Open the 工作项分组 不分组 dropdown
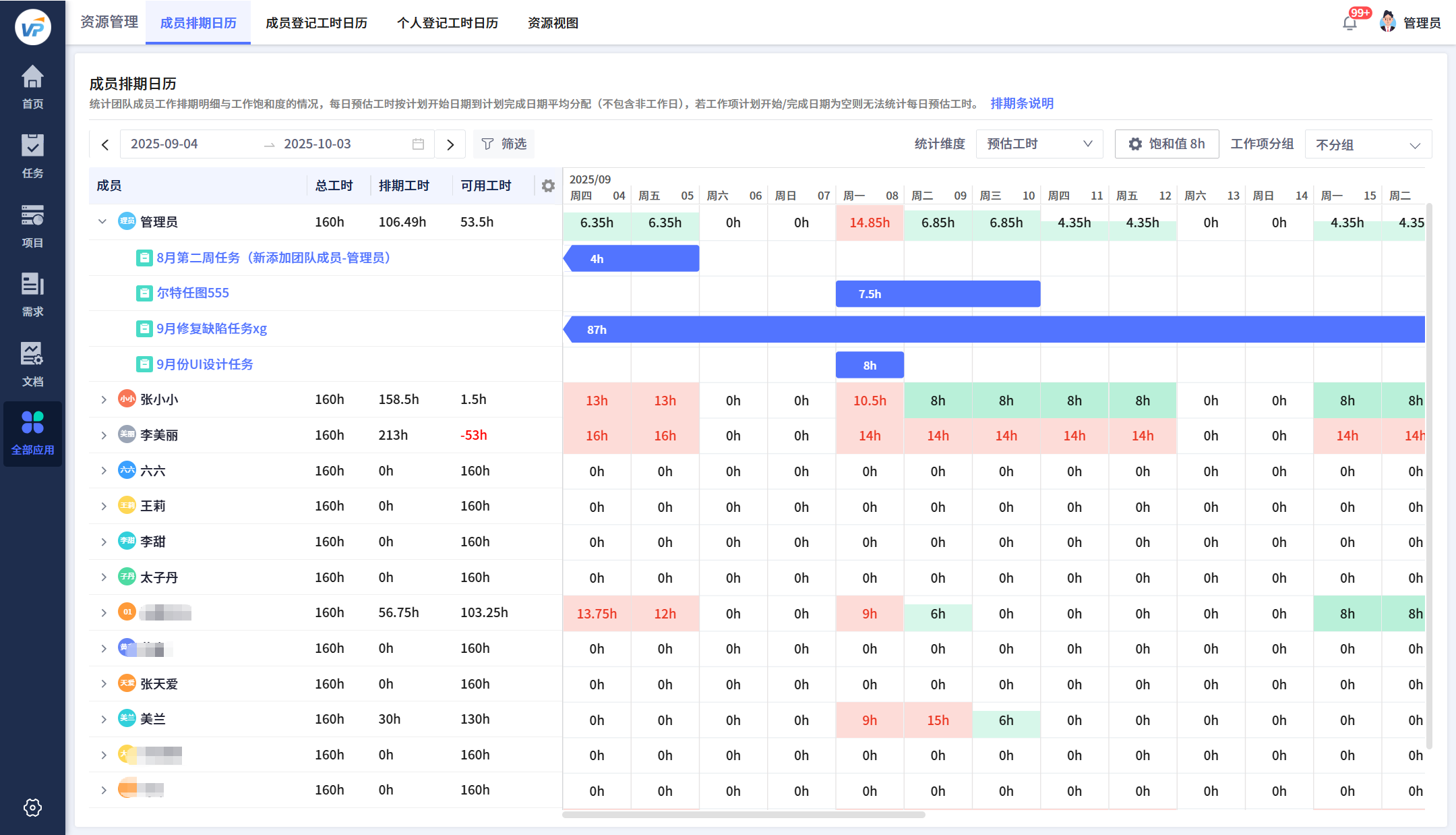Screen dimensions: 1456x835 (x=1368, y=144)
